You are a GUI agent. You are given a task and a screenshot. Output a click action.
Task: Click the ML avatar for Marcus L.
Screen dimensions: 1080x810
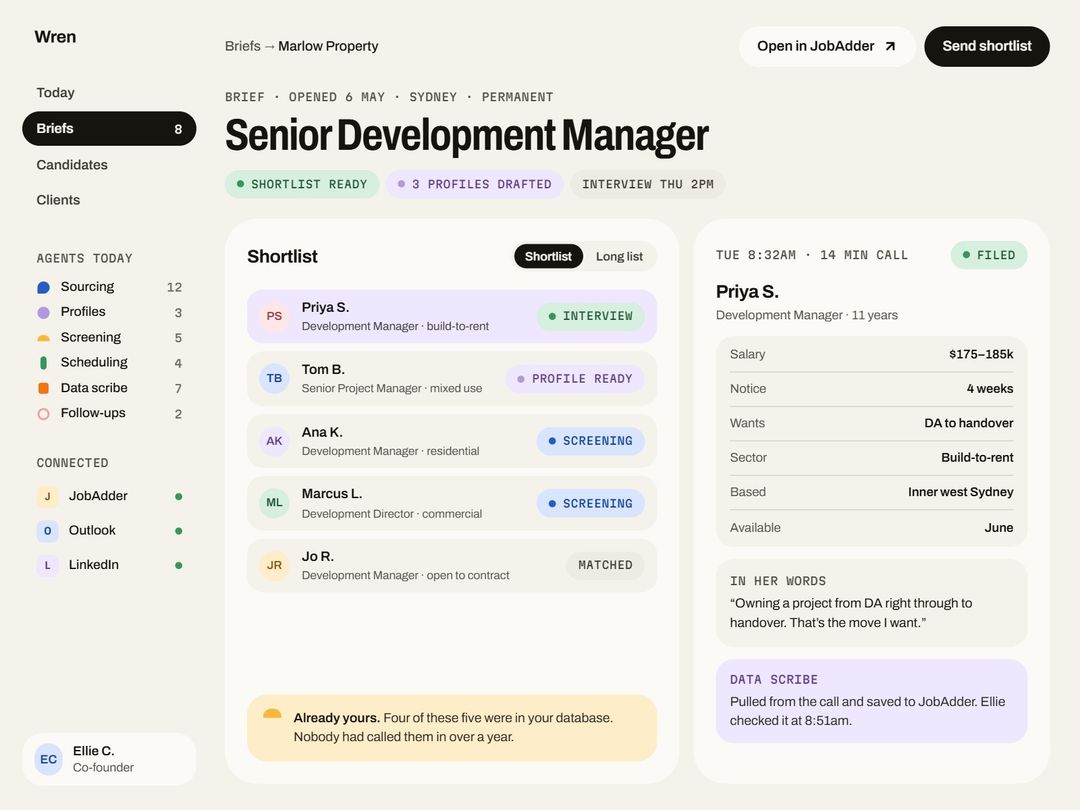click(274, 503)
